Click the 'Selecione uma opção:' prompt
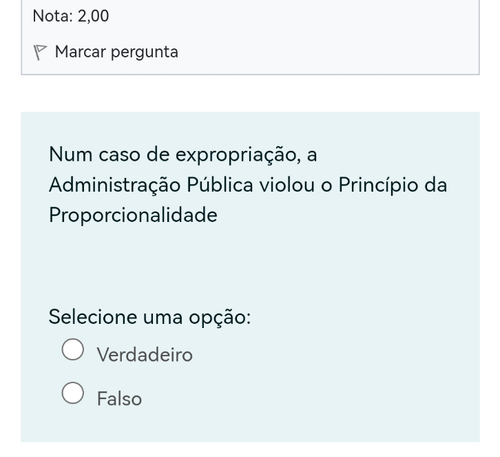The height and width of the screenshot is (457, 500). [x=150, y=317]
